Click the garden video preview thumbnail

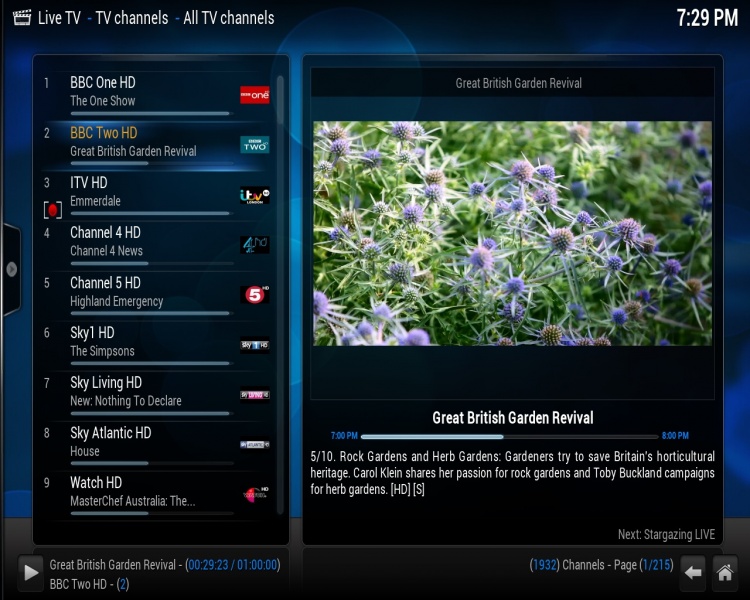point(512,233)
